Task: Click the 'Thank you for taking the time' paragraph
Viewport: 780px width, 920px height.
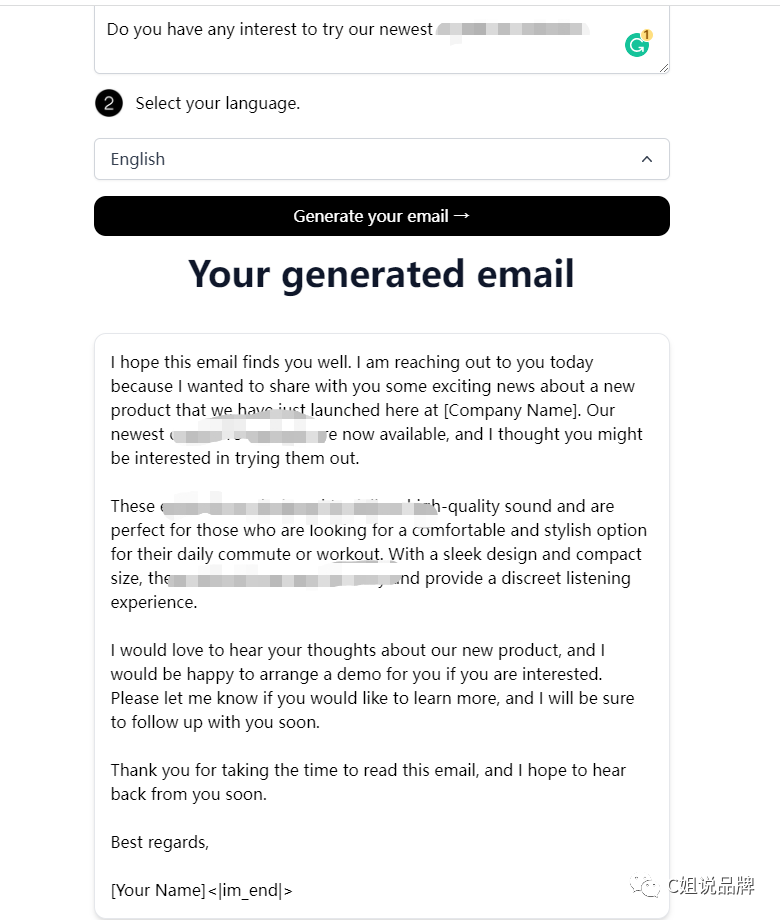Action: pyautogui.click(x=368, y=782)
